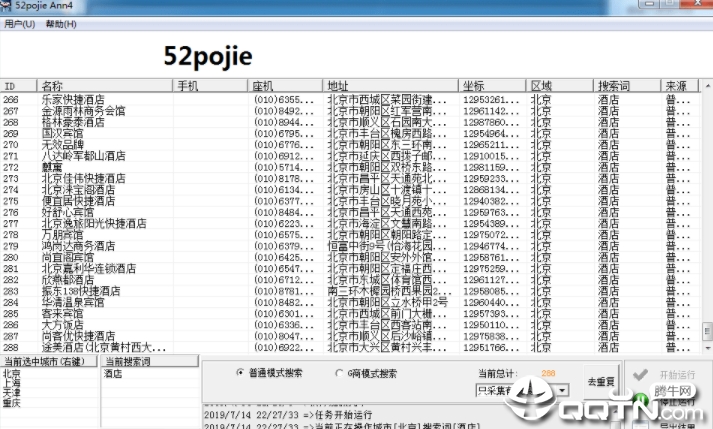Click the 去重复 button
The height and width of the screenshot is (429, 713).
click(601, 382)
